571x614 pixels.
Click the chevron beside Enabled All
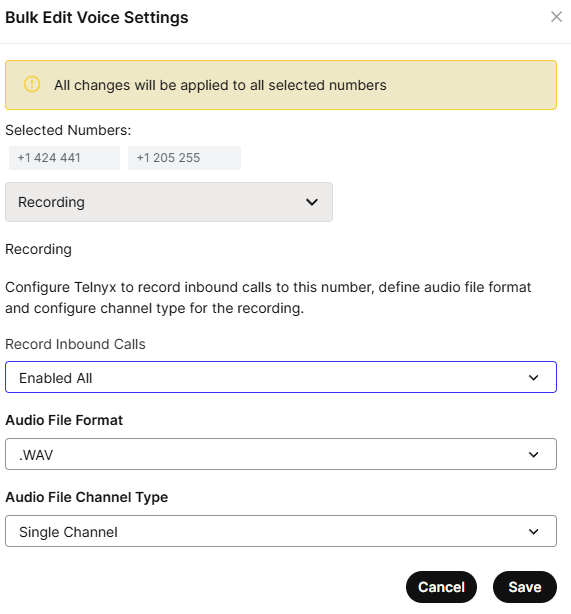(x=533, y=377)
